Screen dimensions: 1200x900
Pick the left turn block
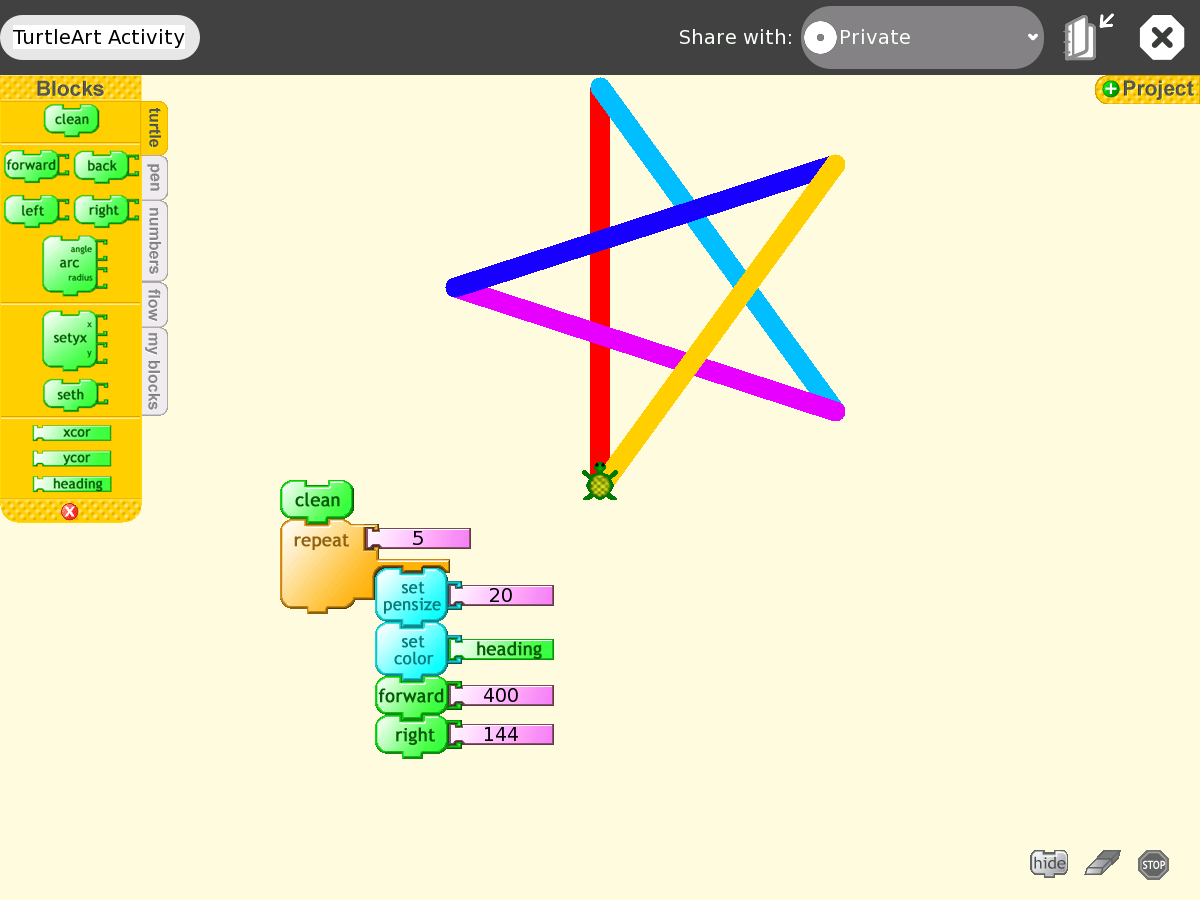click(x=32, y=210)
